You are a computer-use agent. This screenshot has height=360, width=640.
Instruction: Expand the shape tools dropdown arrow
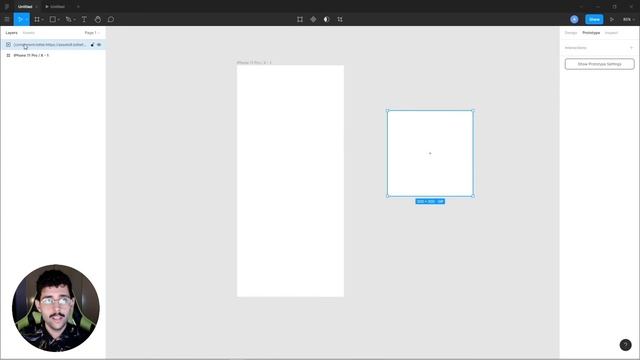[58, 20]
